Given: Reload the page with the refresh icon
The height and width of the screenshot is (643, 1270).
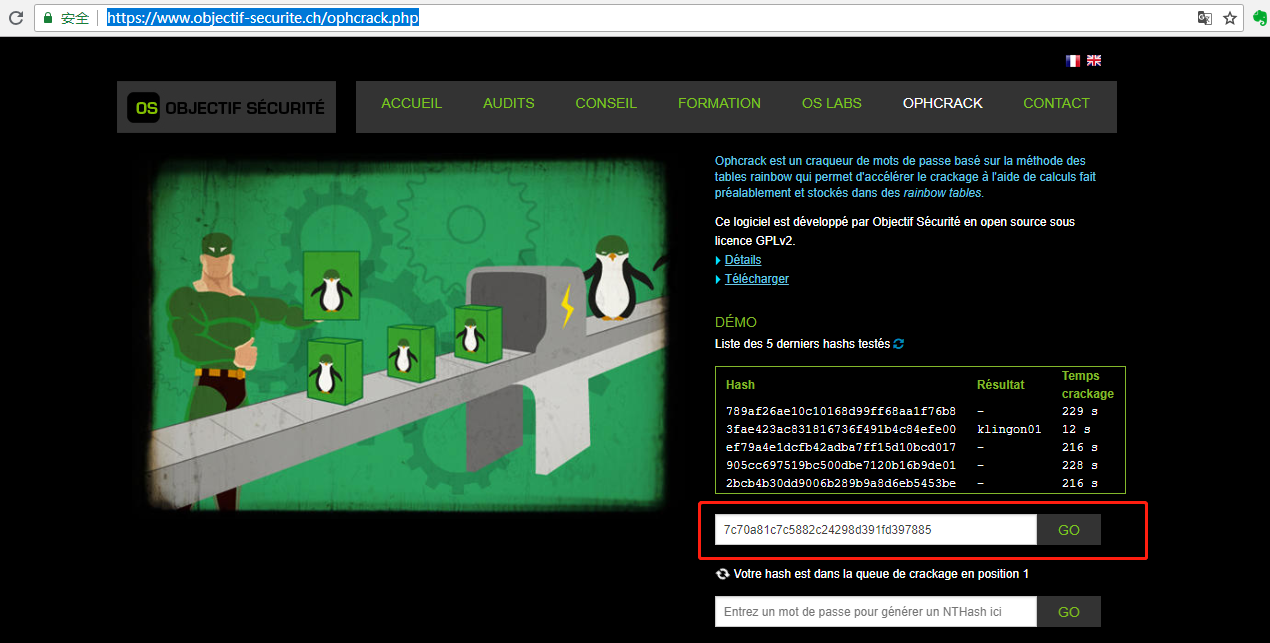Looking at the screenshot, I should pos(16,18).
